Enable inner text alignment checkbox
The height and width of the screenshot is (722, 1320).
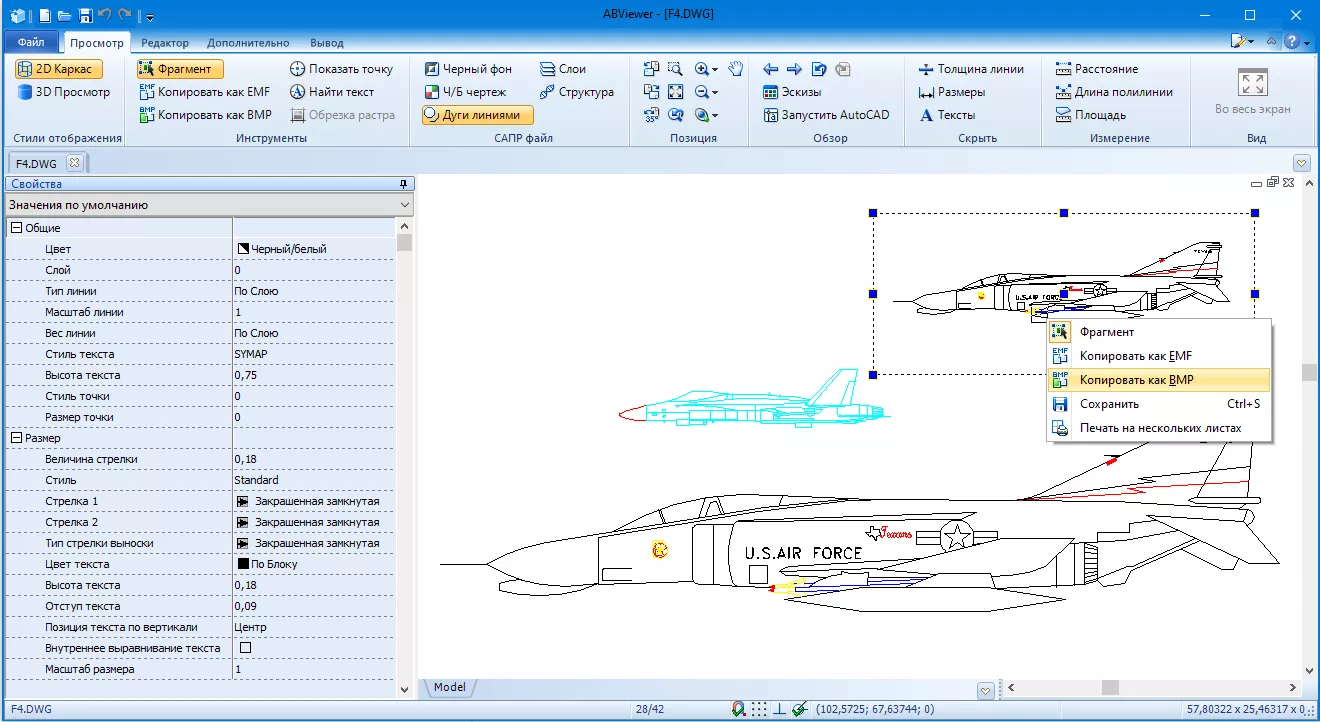245,648
